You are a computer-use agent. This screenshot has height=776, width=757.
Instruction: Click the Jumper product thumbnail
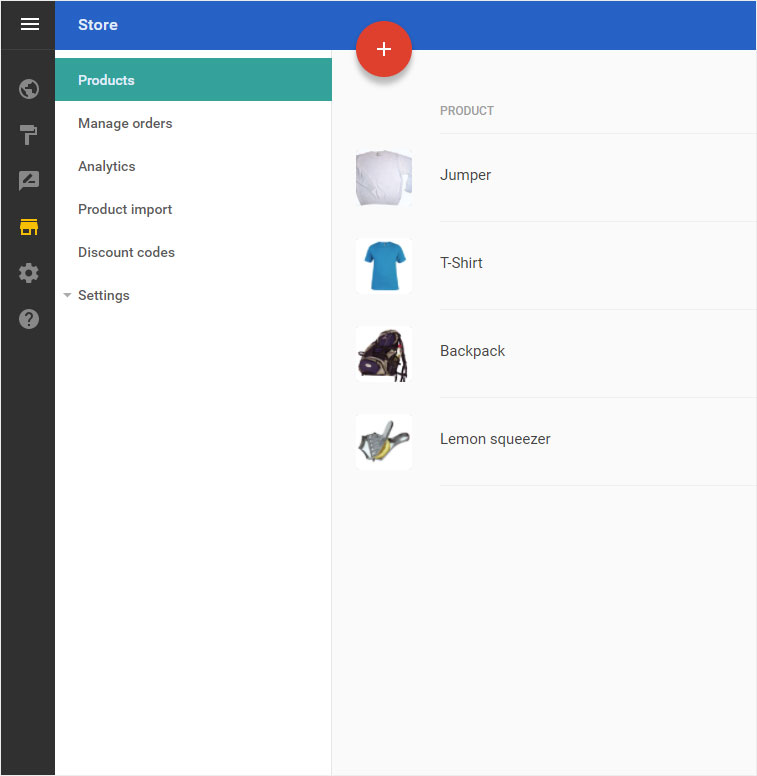[x=383, y=178]
